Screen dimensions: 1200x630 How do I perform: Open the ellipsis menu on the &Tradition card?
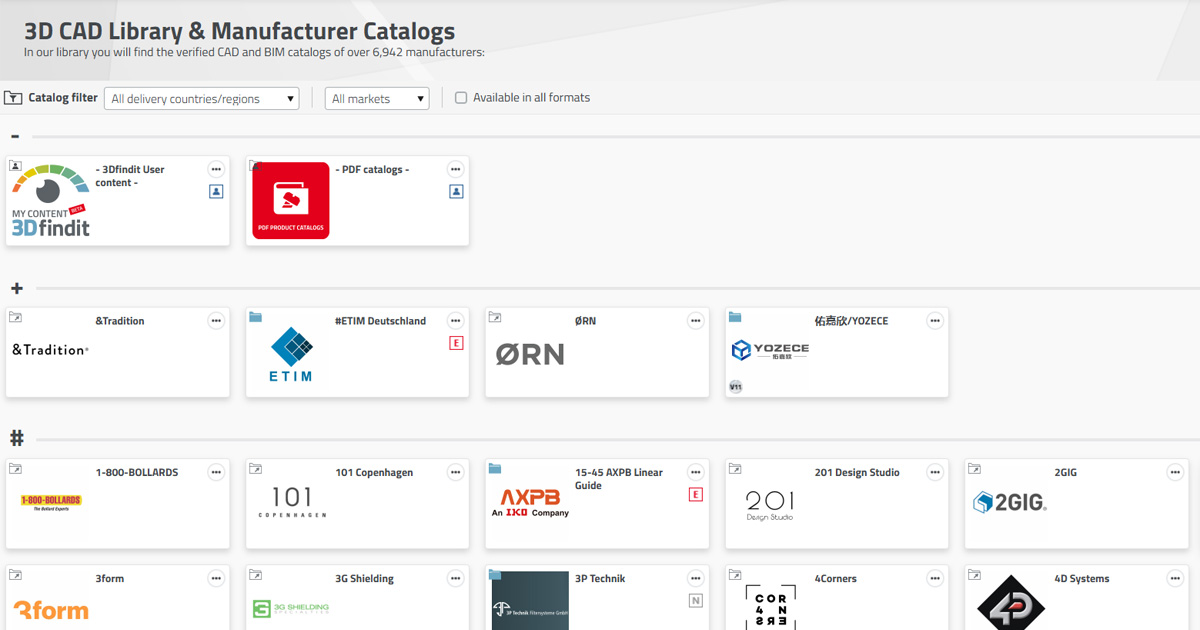(x=216, y=321)
